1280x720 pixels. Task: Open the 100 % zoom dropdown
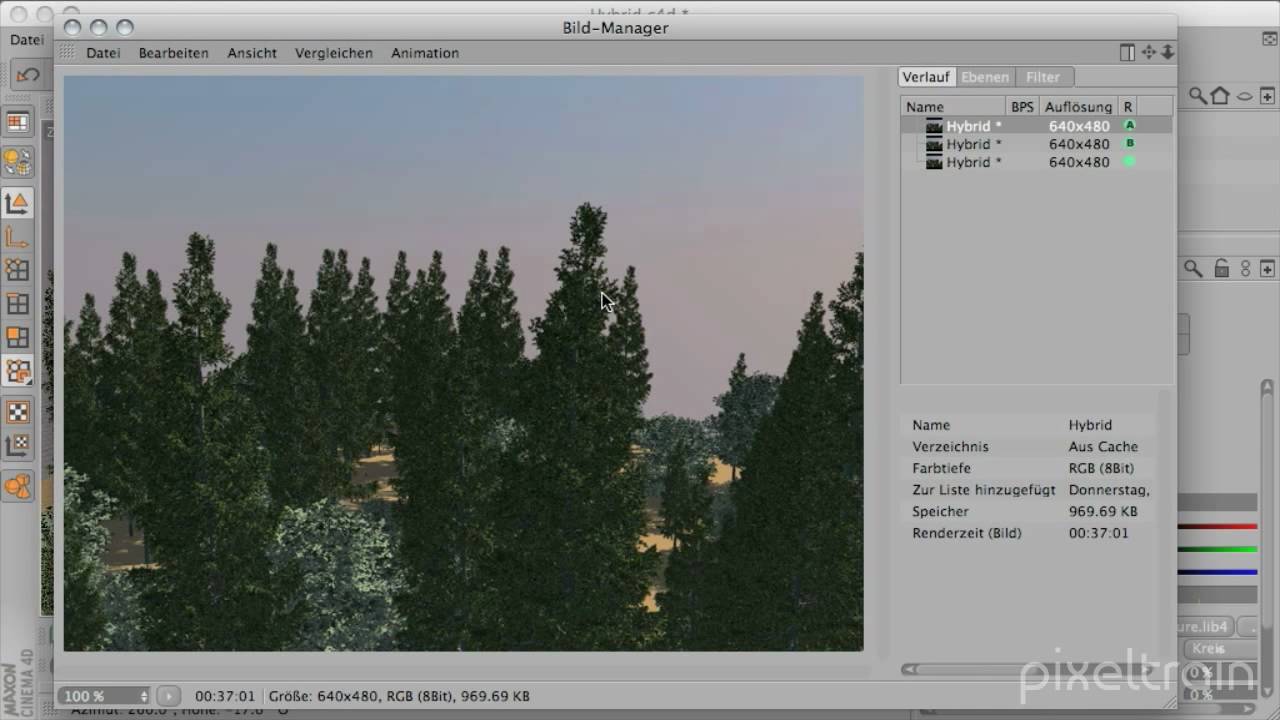click(x=105, y=696)
